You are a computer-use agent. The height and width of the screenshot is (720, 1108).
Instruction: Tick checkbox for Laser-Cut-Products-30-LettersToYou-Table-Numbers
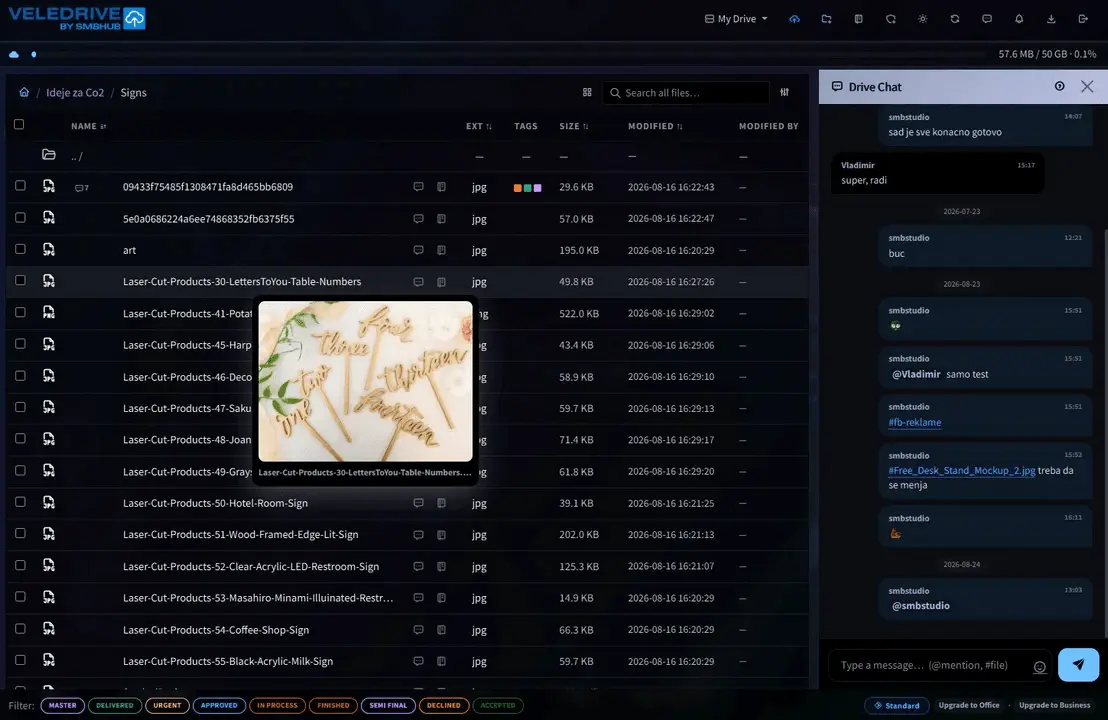[x=20, y=281]
